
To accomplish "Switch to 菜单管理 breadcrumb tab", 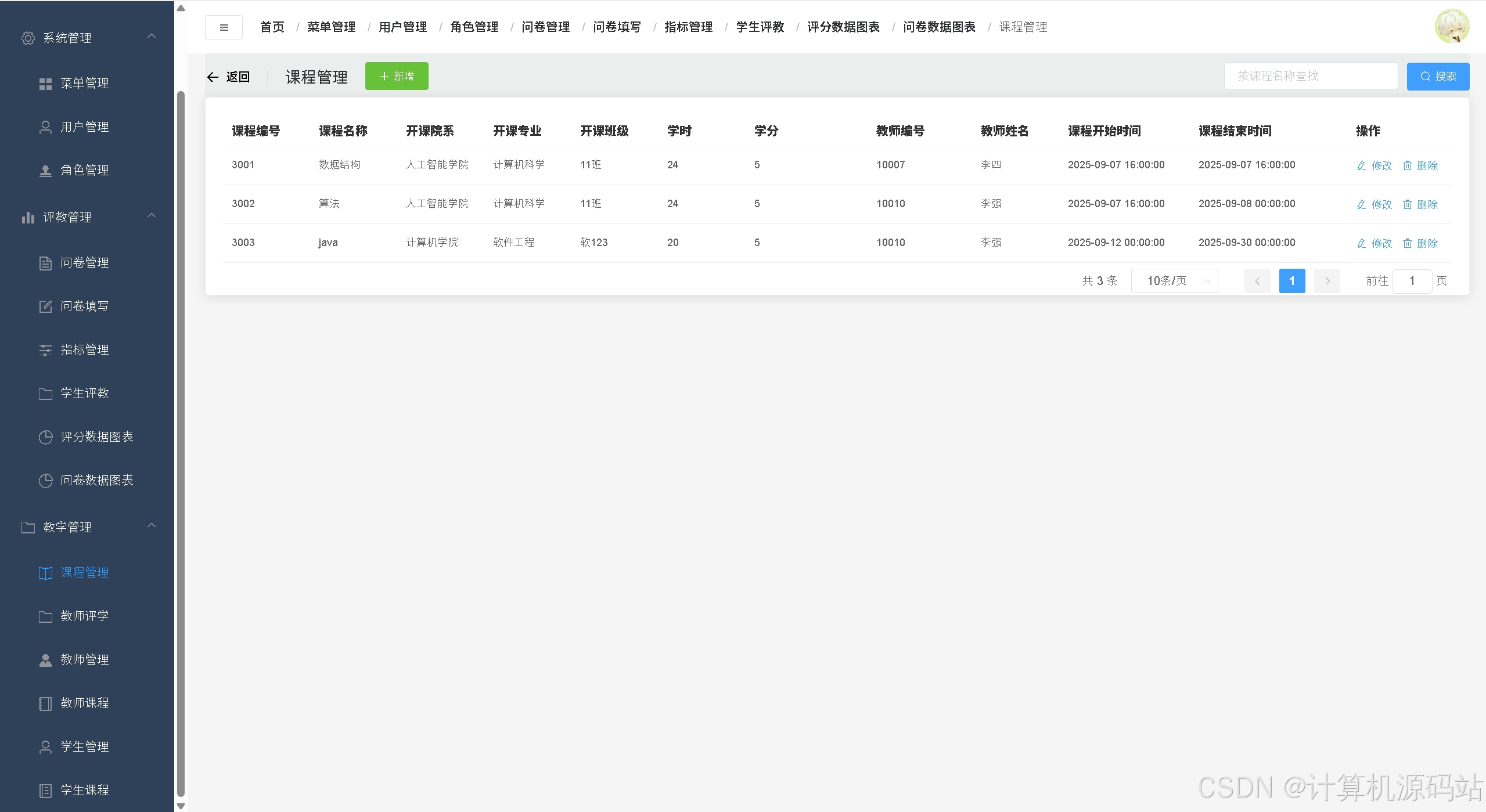I will 331,27.
